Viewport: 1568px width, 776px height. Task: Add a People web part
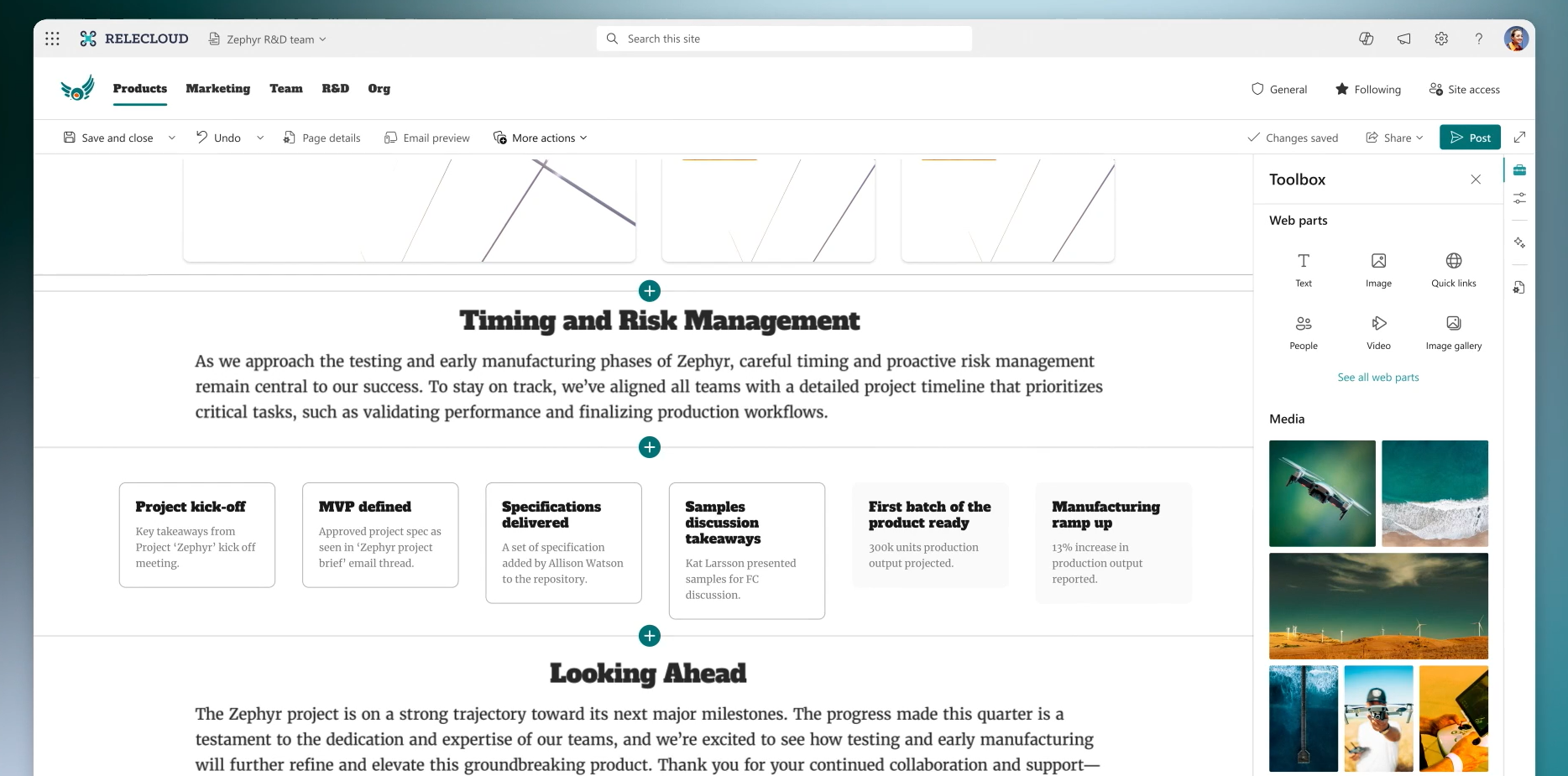tap(1304, 332)
